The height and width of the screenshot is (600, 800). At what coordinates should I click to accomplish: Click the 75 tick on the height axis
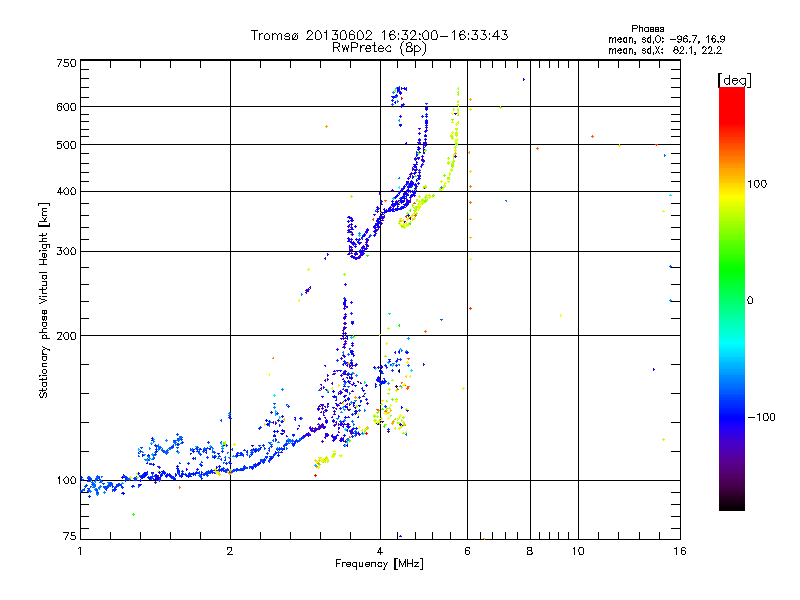(70, 538)
